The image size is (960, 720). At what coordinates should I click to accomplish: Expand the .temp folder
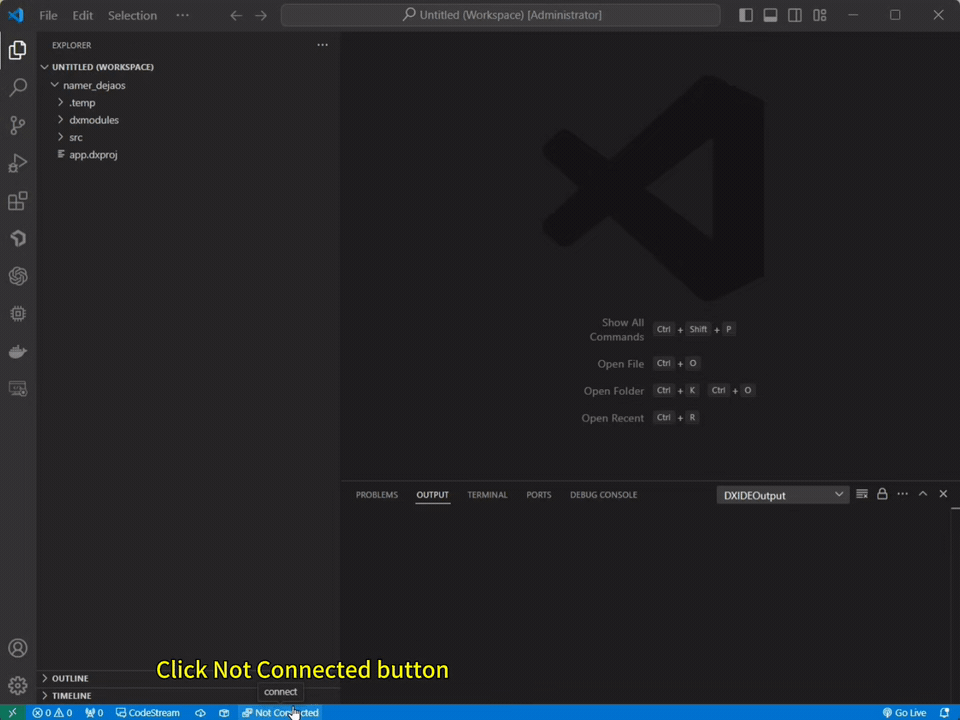pos(188,102)
